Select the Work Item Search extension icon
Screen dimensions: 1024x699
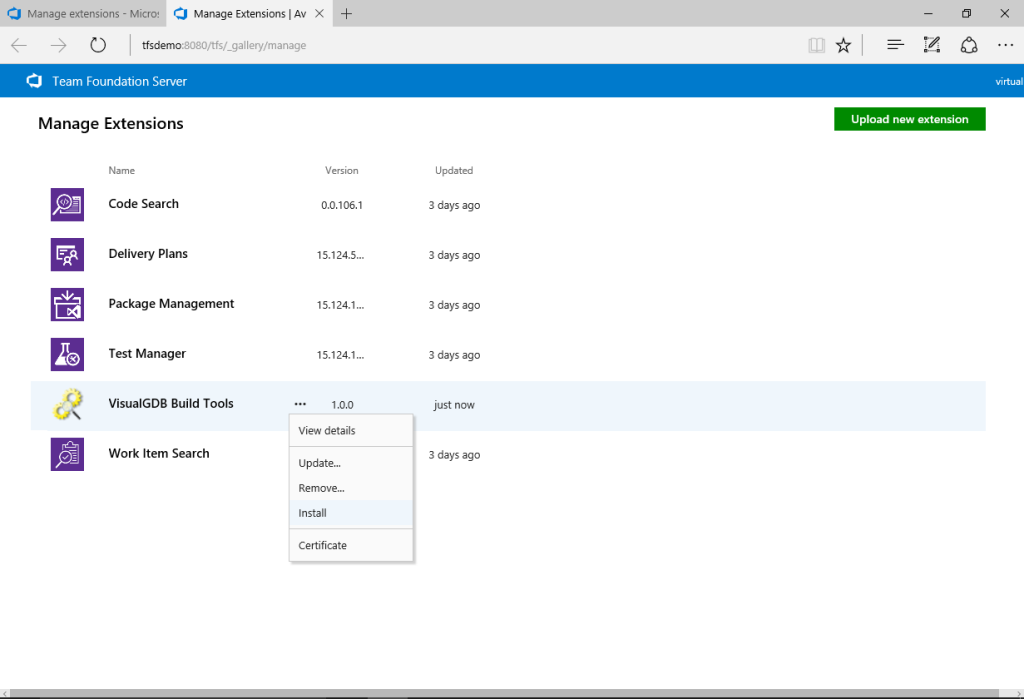click(x=67, y=454)
